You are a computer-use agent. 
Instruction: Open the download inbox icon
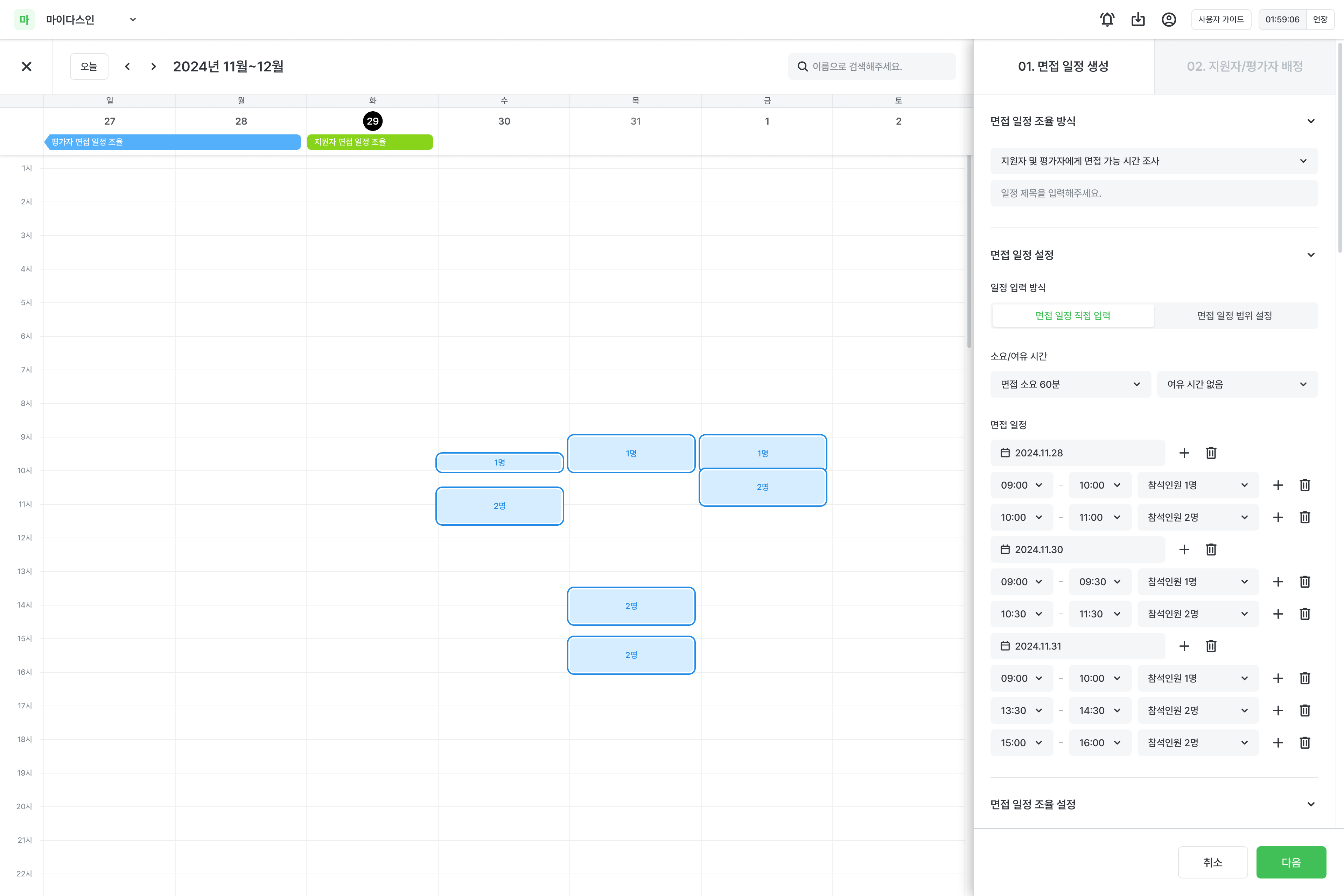[1138, 20]
